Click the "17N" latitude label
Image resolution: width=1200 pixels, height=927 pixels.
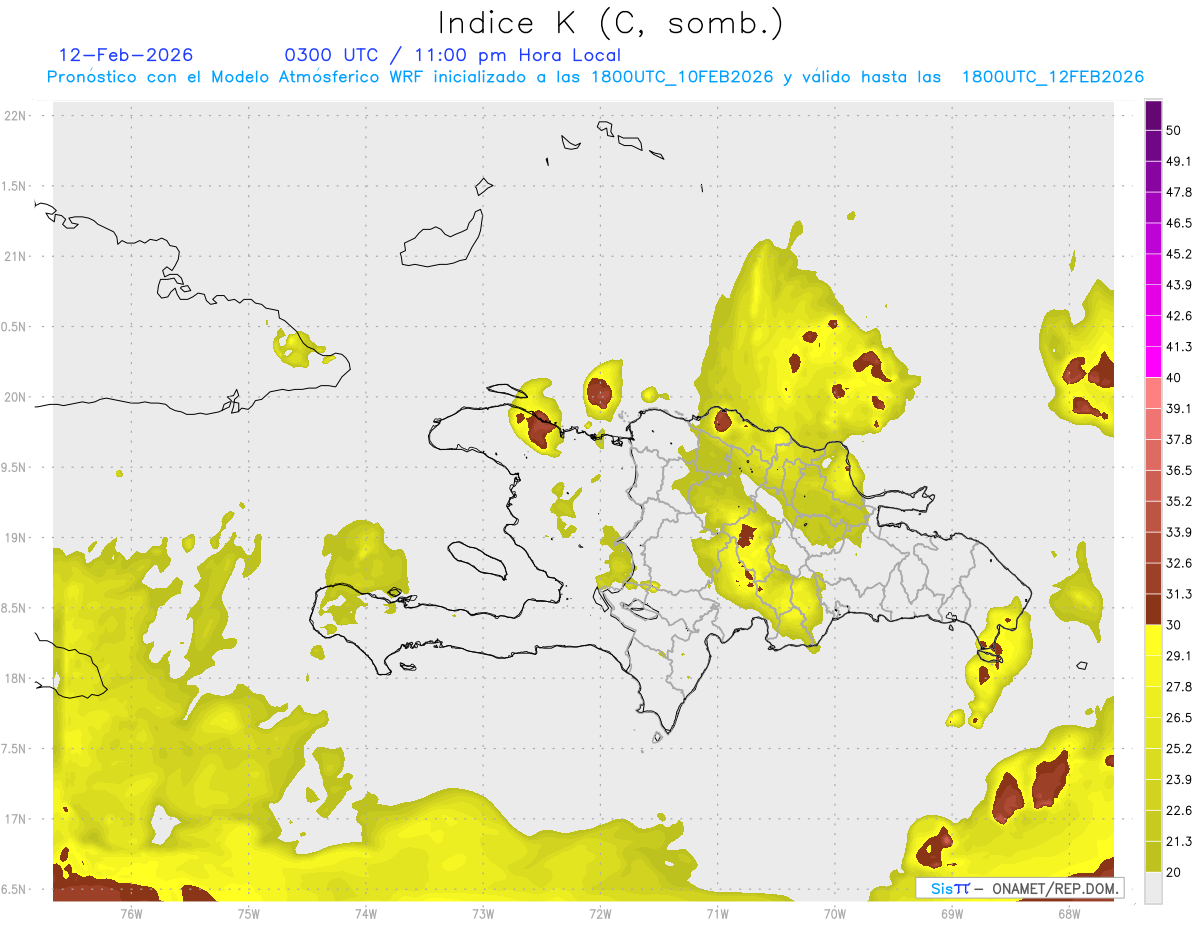(16, 820)
